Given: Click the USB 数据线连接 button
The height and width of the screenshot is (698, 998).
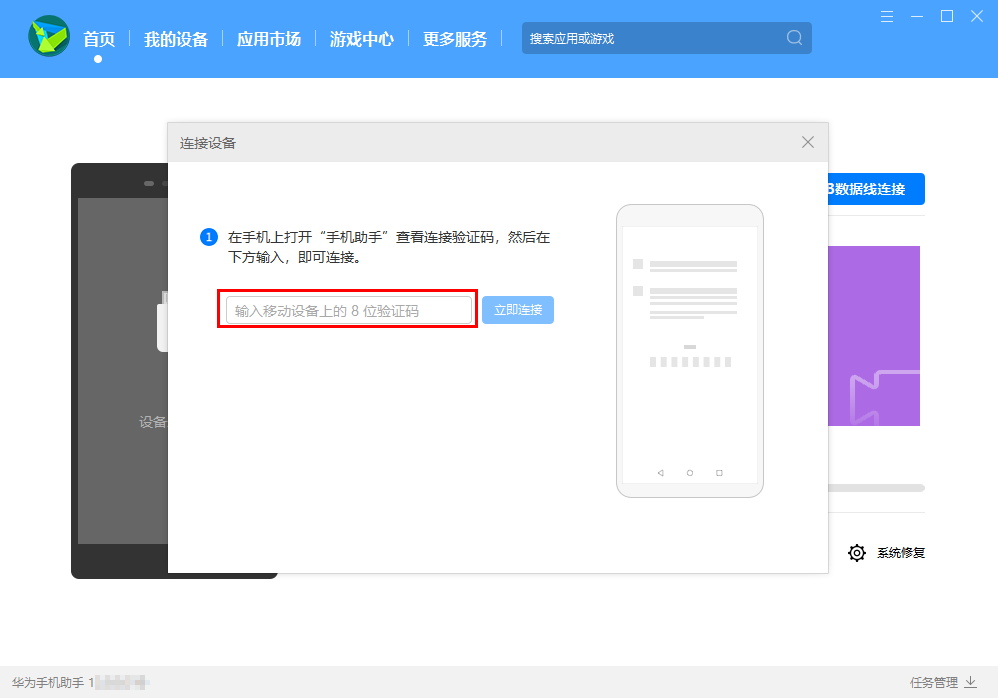Looking at the screenshot, I should [876, 189].
